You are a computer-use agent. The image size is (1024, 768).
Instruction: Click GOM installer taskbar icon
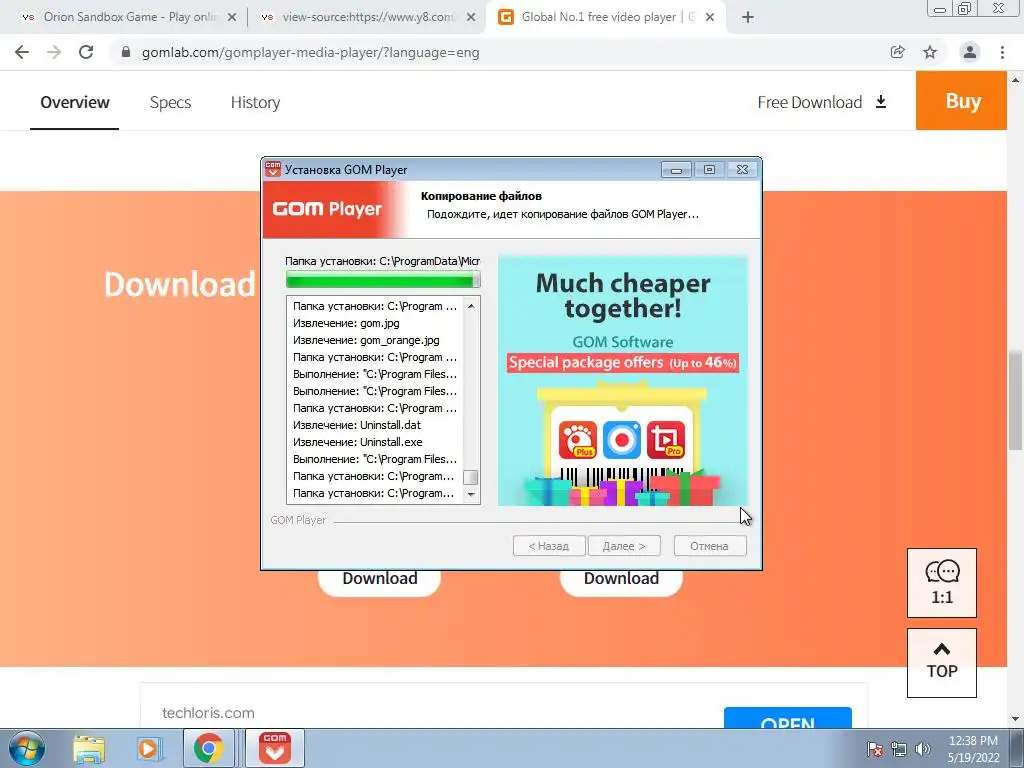275,748
